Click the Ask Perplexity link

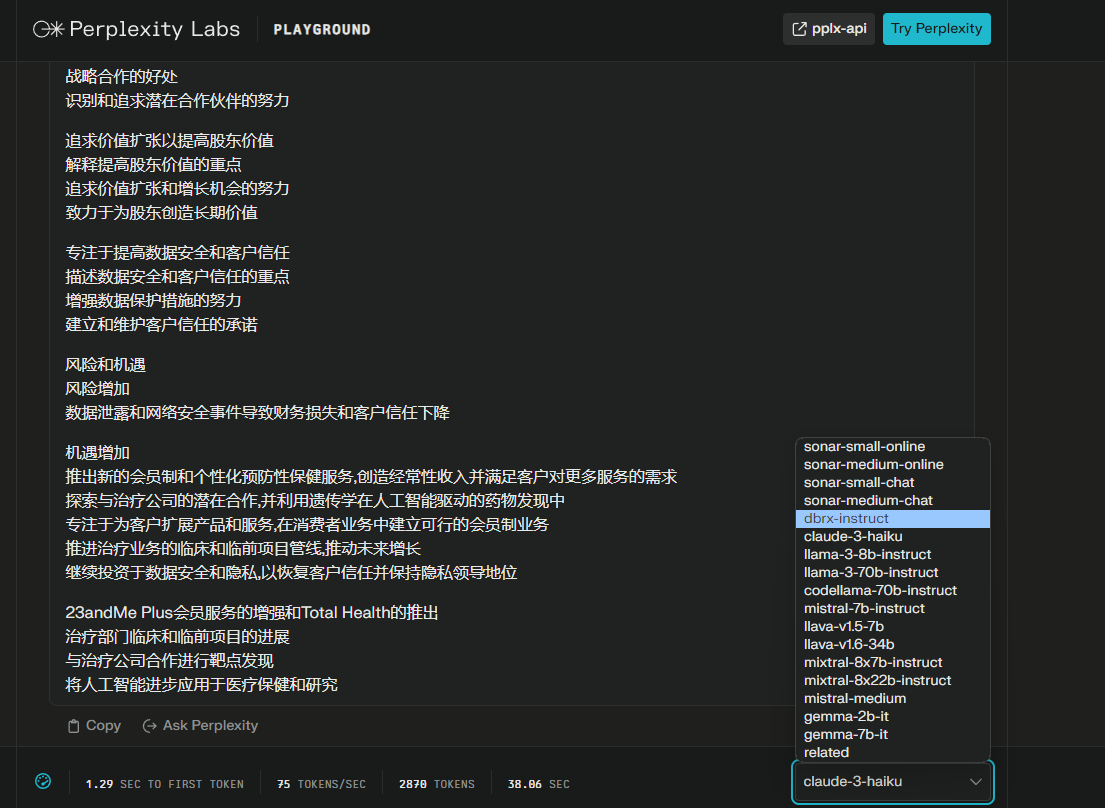click(x=200, y=725)
